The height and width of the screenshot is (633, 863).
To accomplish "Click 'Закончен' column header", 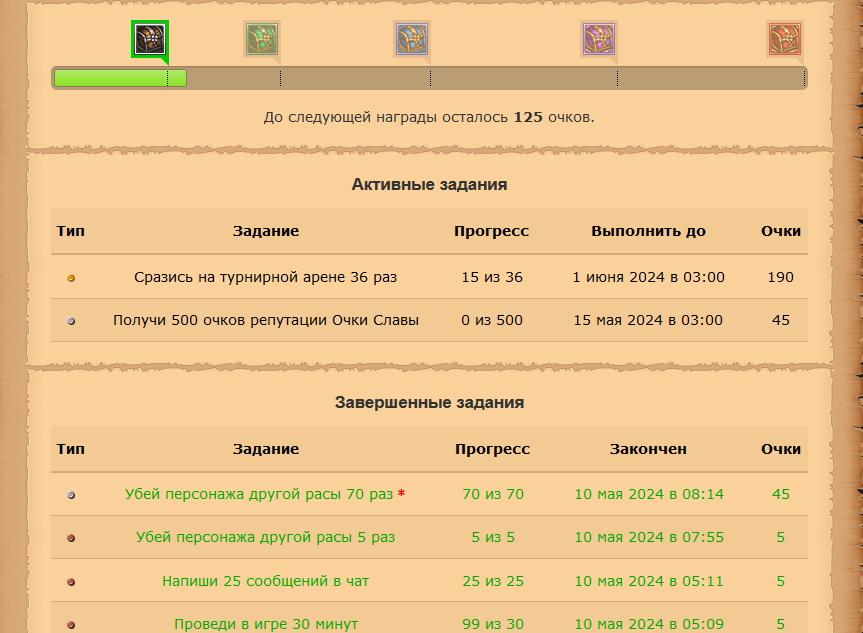I will pos(648,449).
